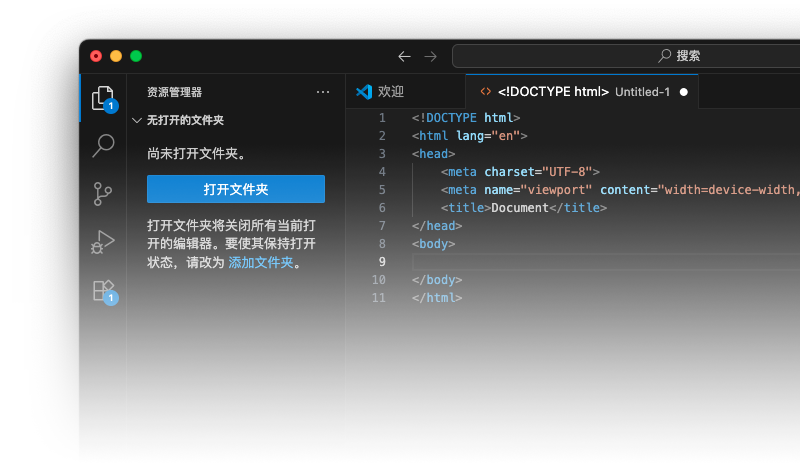Open the 资源管理器 more actions menu
Screen dimensions: 800x465
(x=323, y=92)
